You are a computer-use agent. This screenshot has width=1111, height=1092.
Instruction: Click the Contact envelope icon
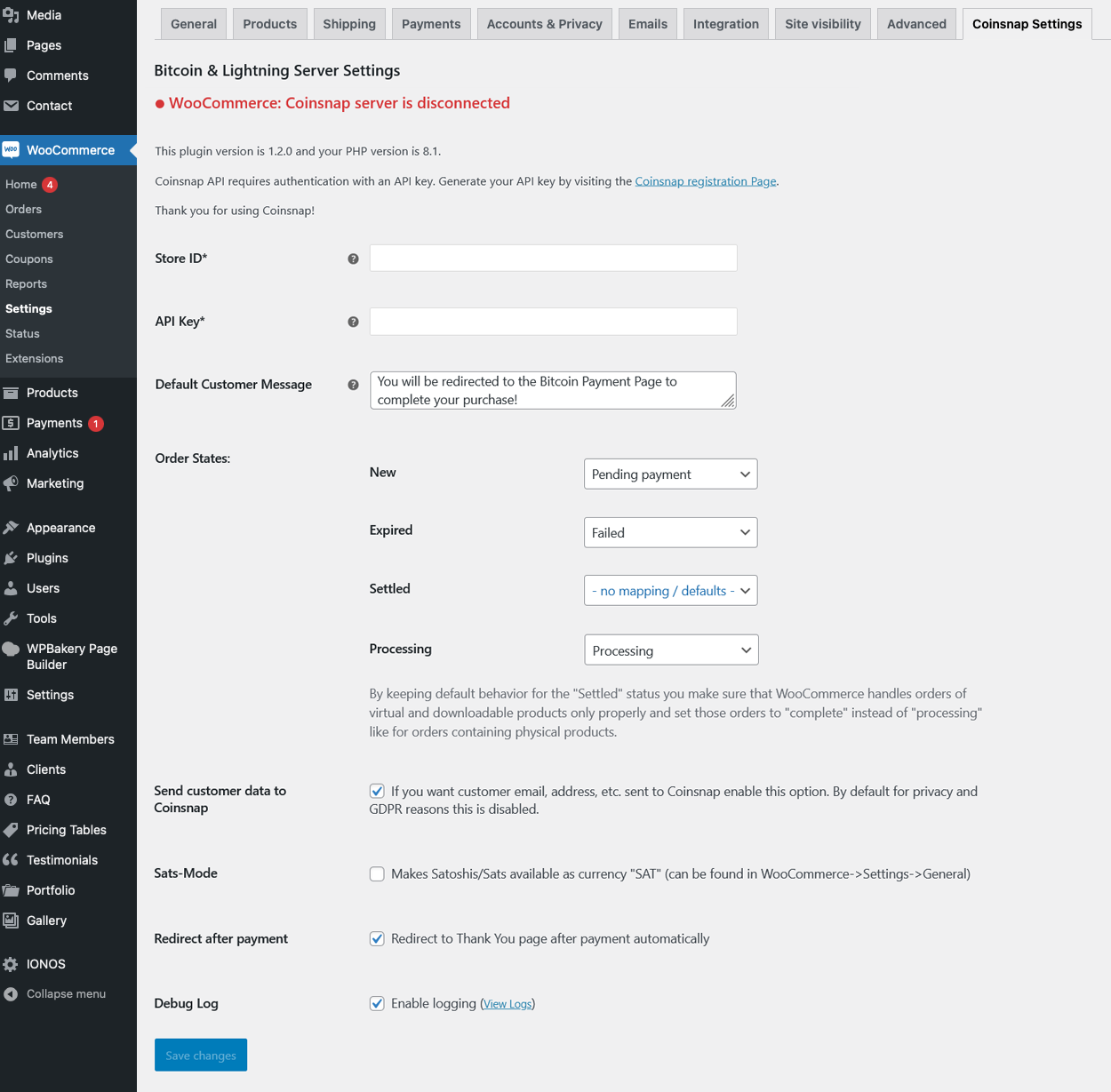(x=11, y=106)
